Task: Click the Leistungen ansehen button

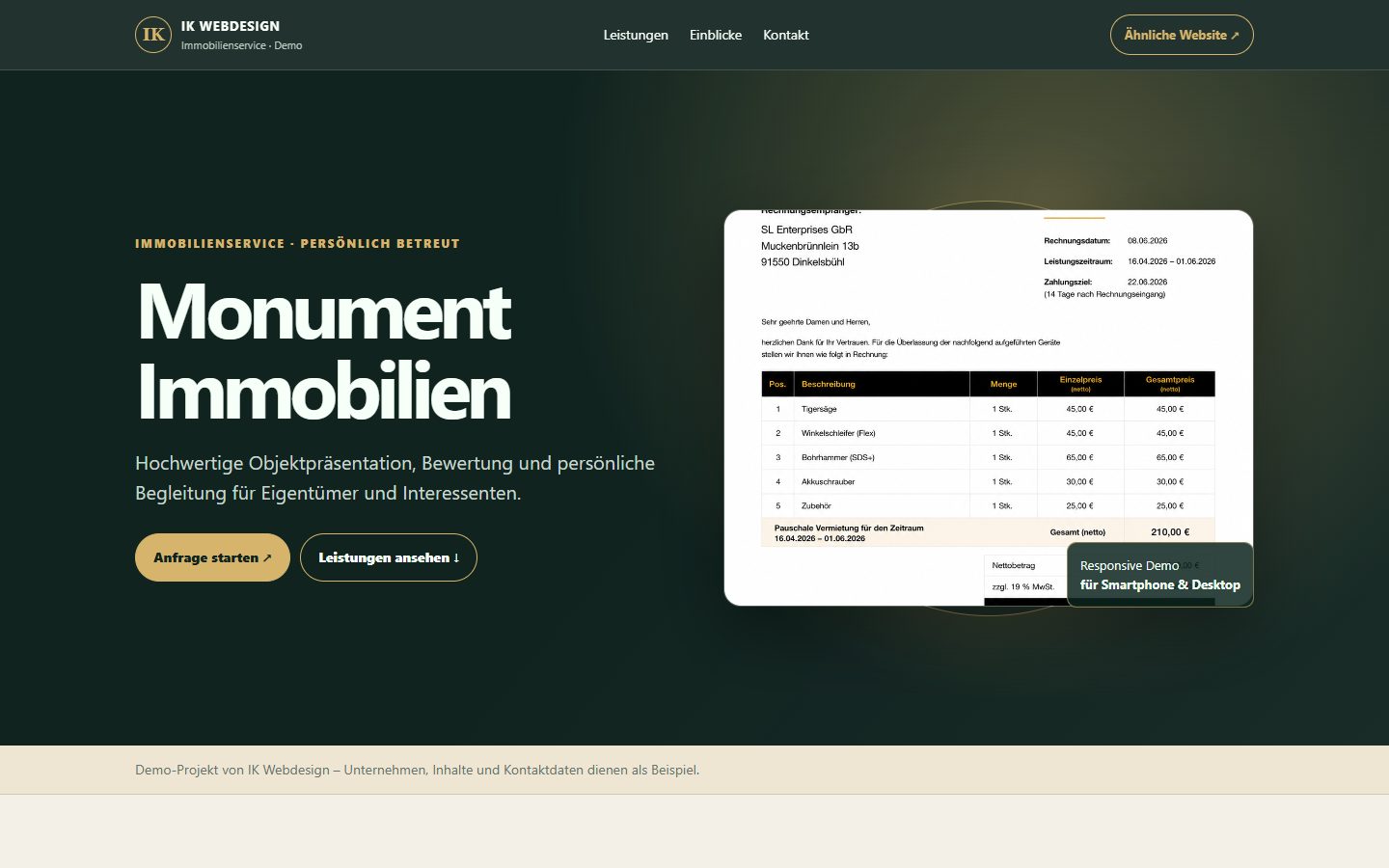Action: (389, 557)
